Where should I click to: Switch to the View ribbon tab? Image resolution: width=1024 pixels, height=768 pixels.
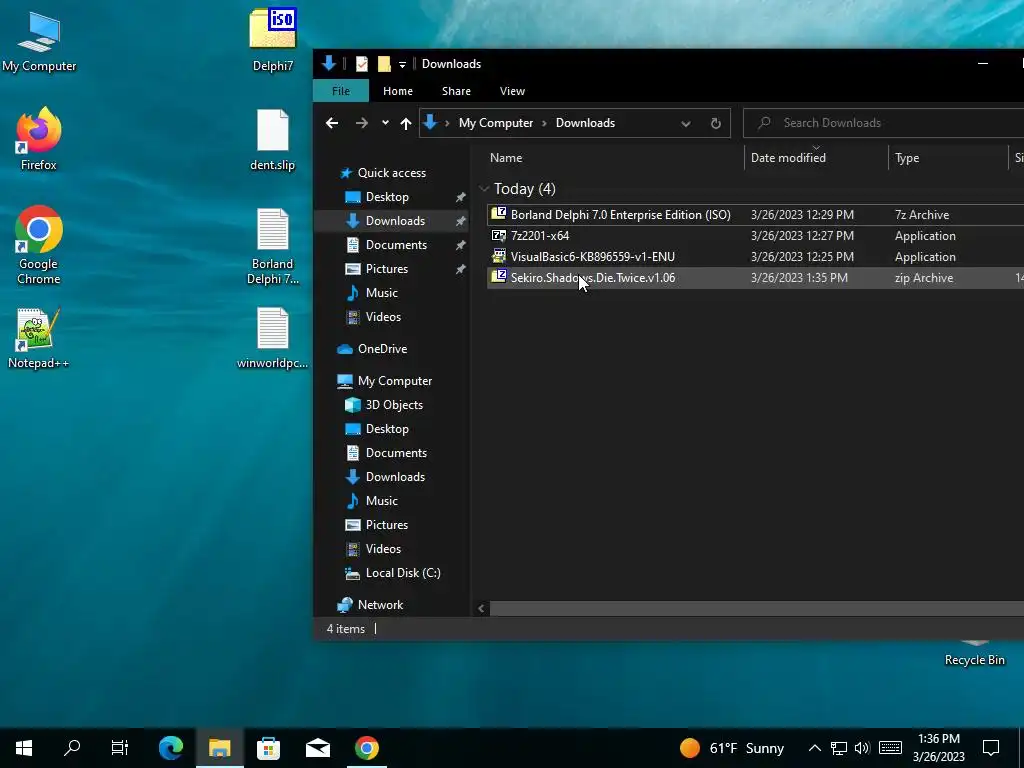coord(512,91)
